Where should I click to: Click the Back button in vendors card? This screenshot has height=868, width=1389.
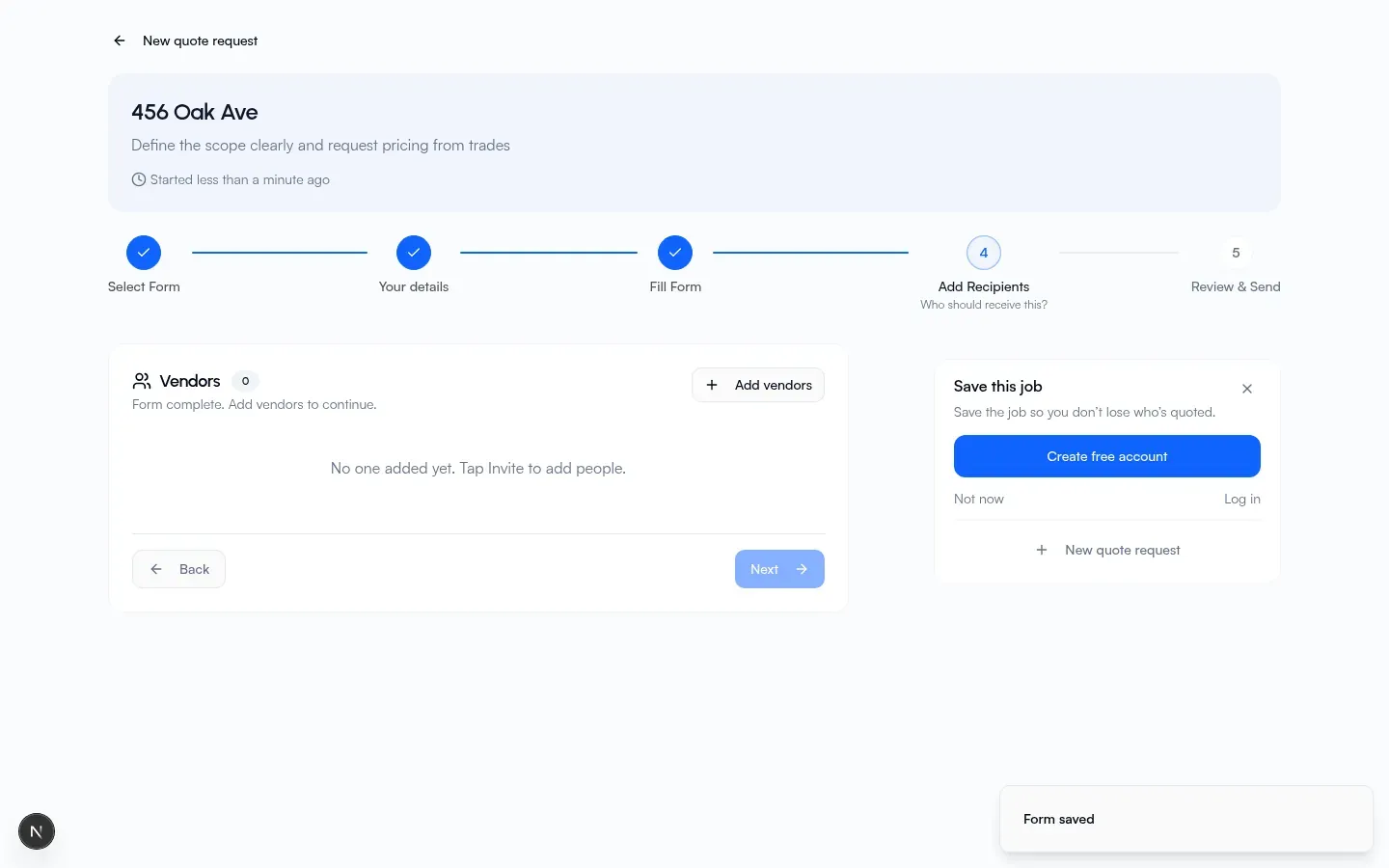[178, 569]
